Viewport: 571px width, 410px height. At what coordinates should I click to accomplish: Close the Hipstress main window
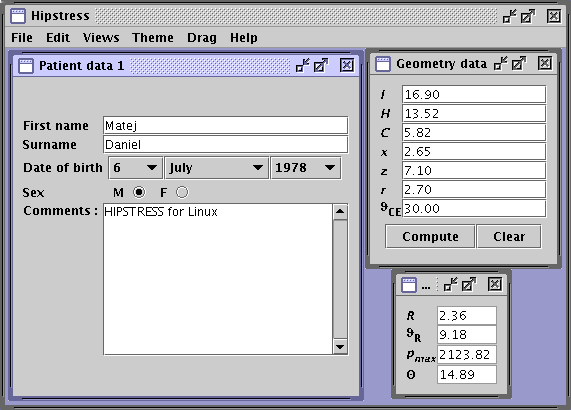point(554,16)
